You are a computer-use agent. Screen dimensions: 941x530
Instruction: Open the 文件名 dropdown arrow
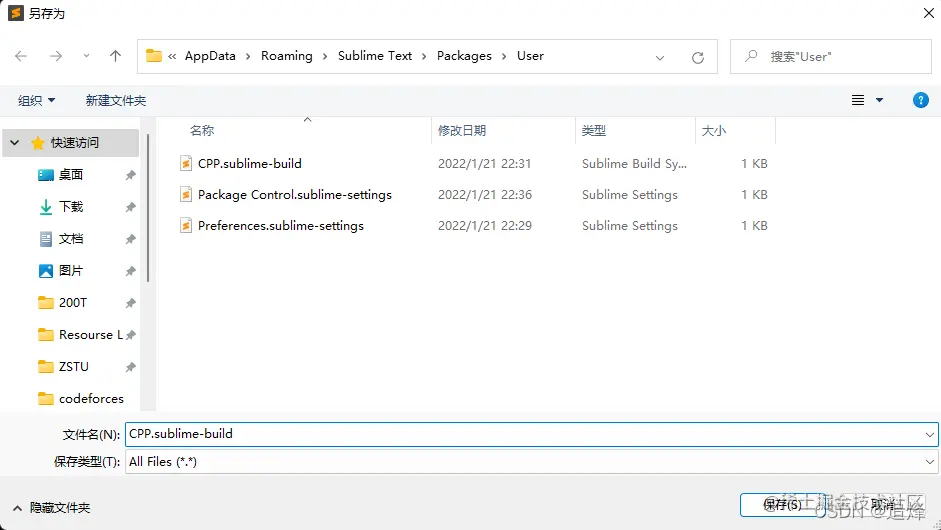coord(930,435)
